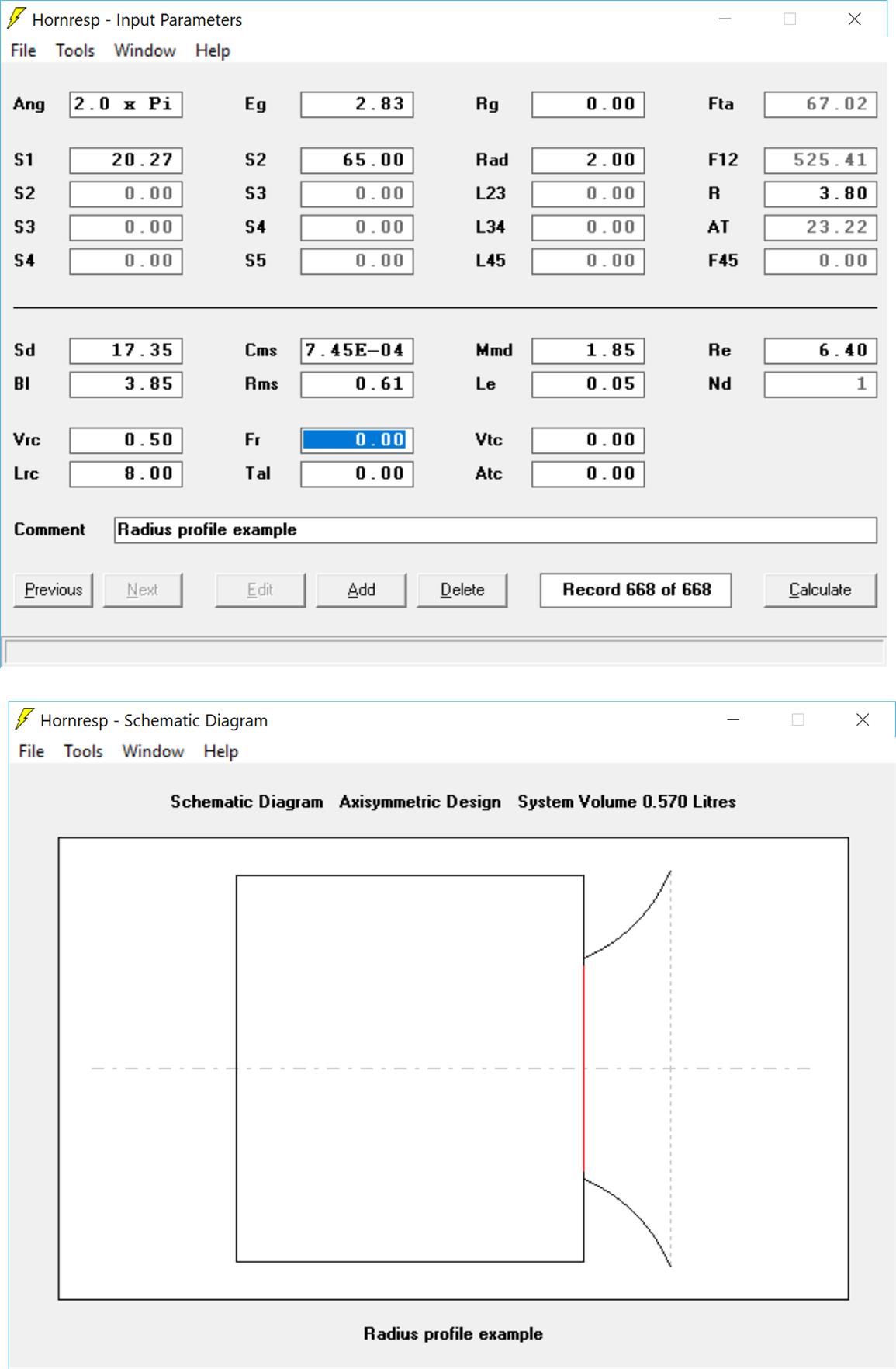896x1369 pixels.
Task: Select the Mmd field showing 1.85
Action: pos(588,350)
